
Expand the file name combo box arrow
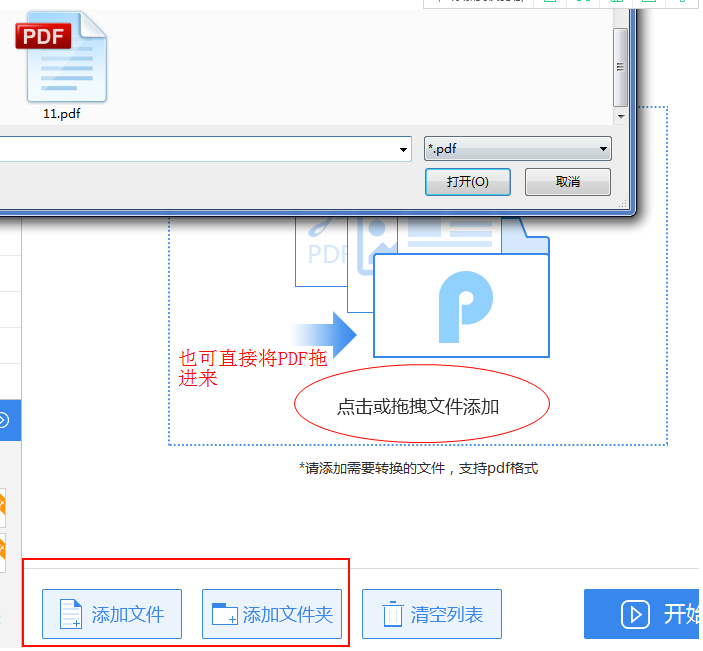click(x=403, y=149)
